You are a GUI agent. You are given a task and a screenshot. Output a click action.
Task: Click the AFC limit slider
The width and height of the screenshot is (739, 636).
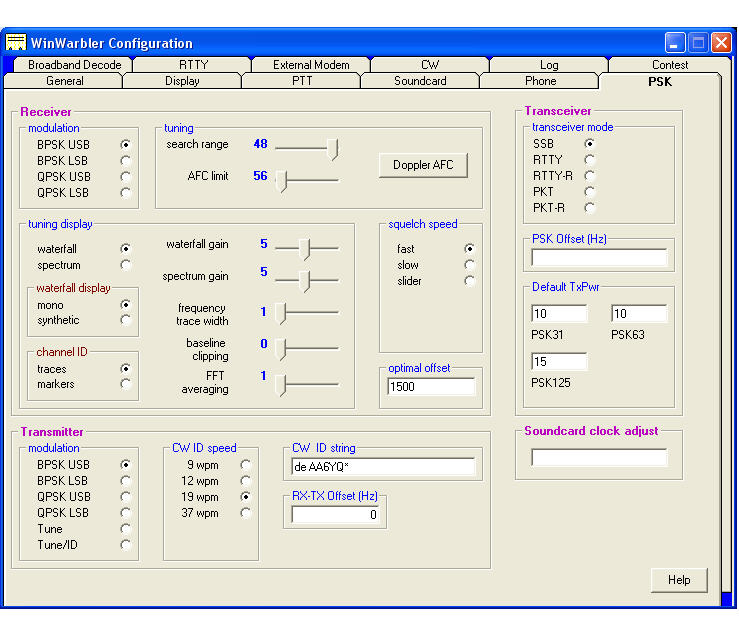[x=307, y=181]
